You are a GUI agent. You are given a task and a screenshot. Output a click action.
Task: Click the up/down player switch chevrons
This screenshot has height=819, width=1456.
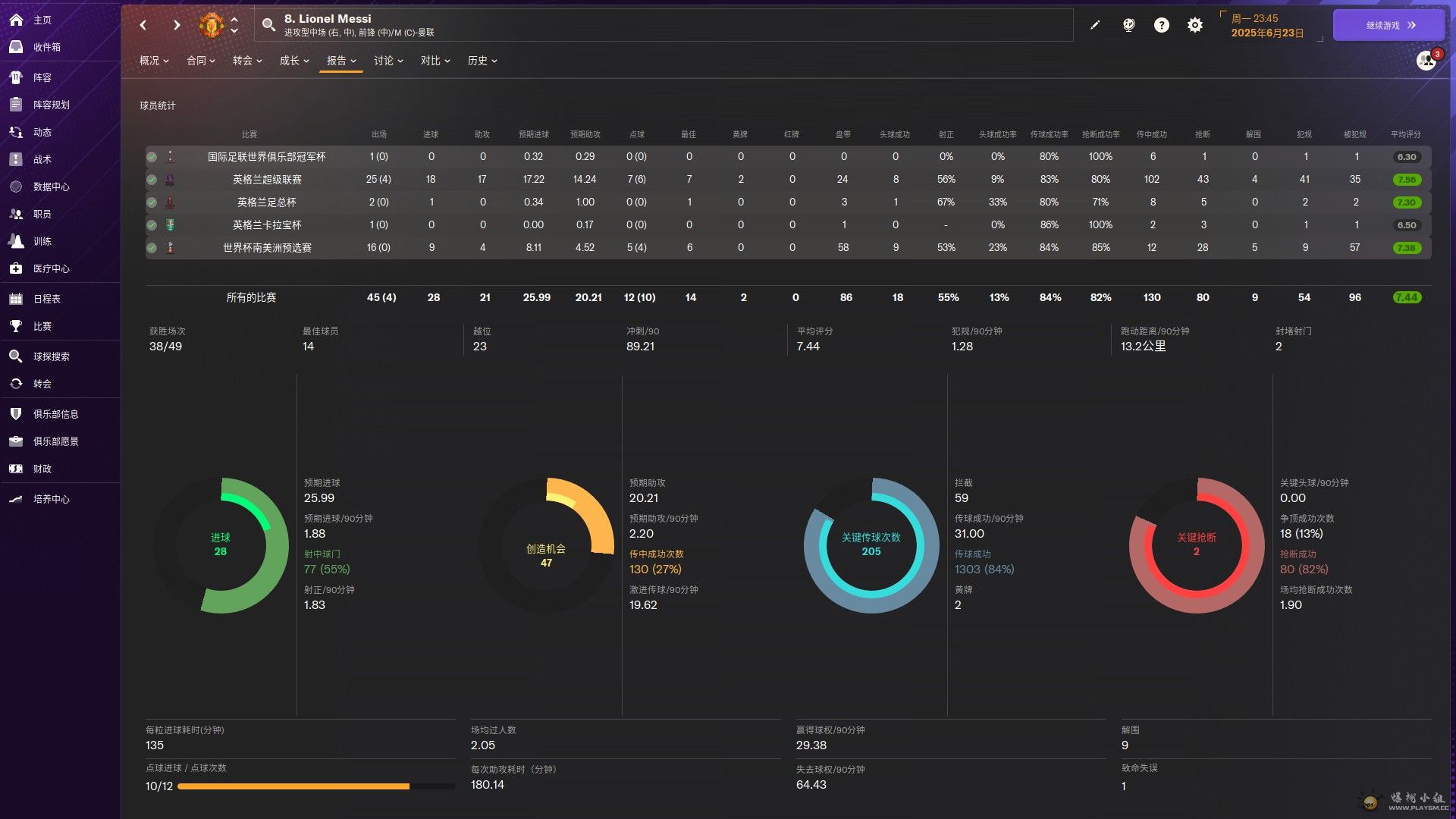coord(234,25)
